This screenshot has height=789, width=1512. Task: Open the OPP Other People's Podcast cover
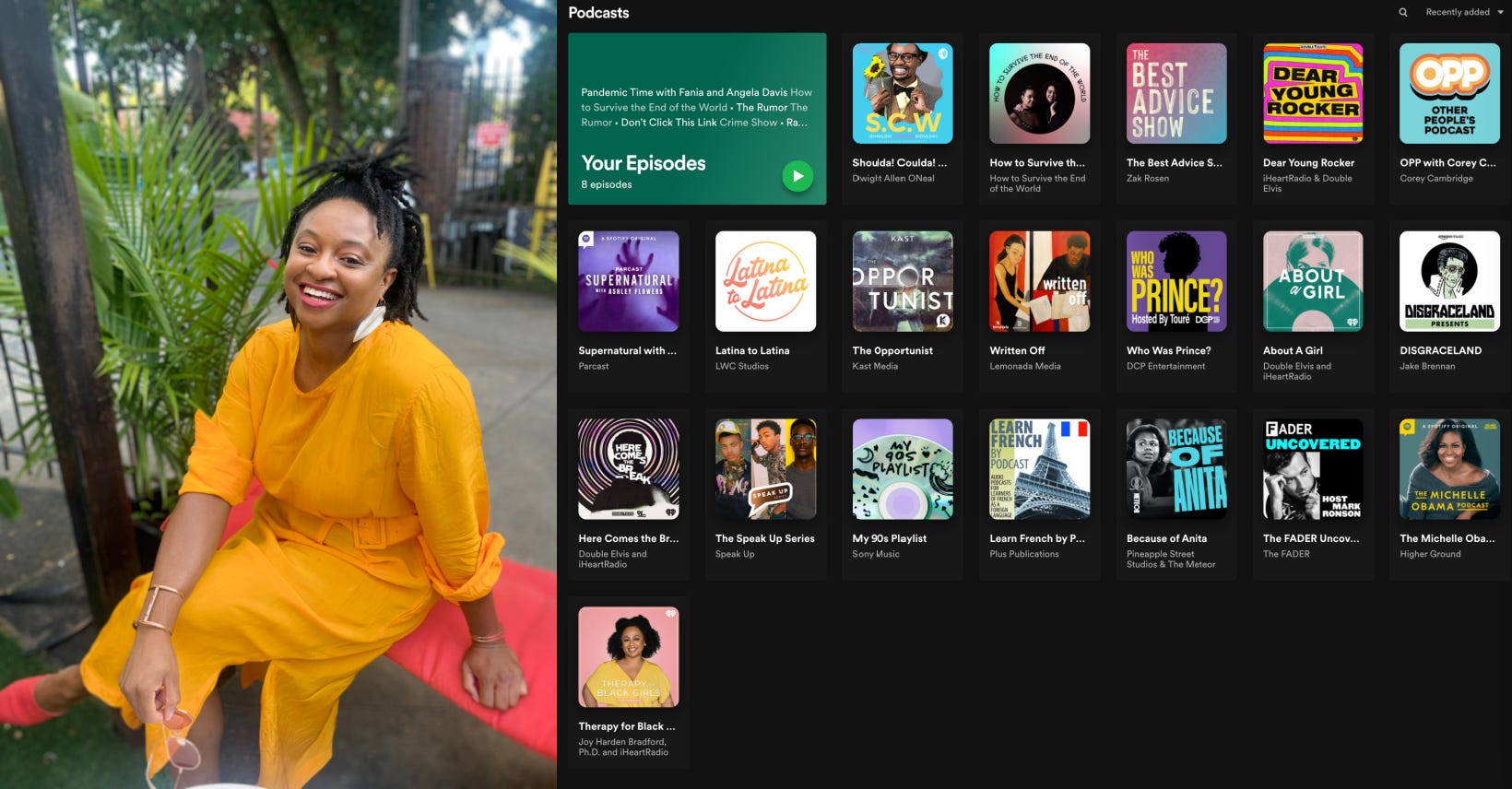pyautogui.click(x=1449, y=93)
